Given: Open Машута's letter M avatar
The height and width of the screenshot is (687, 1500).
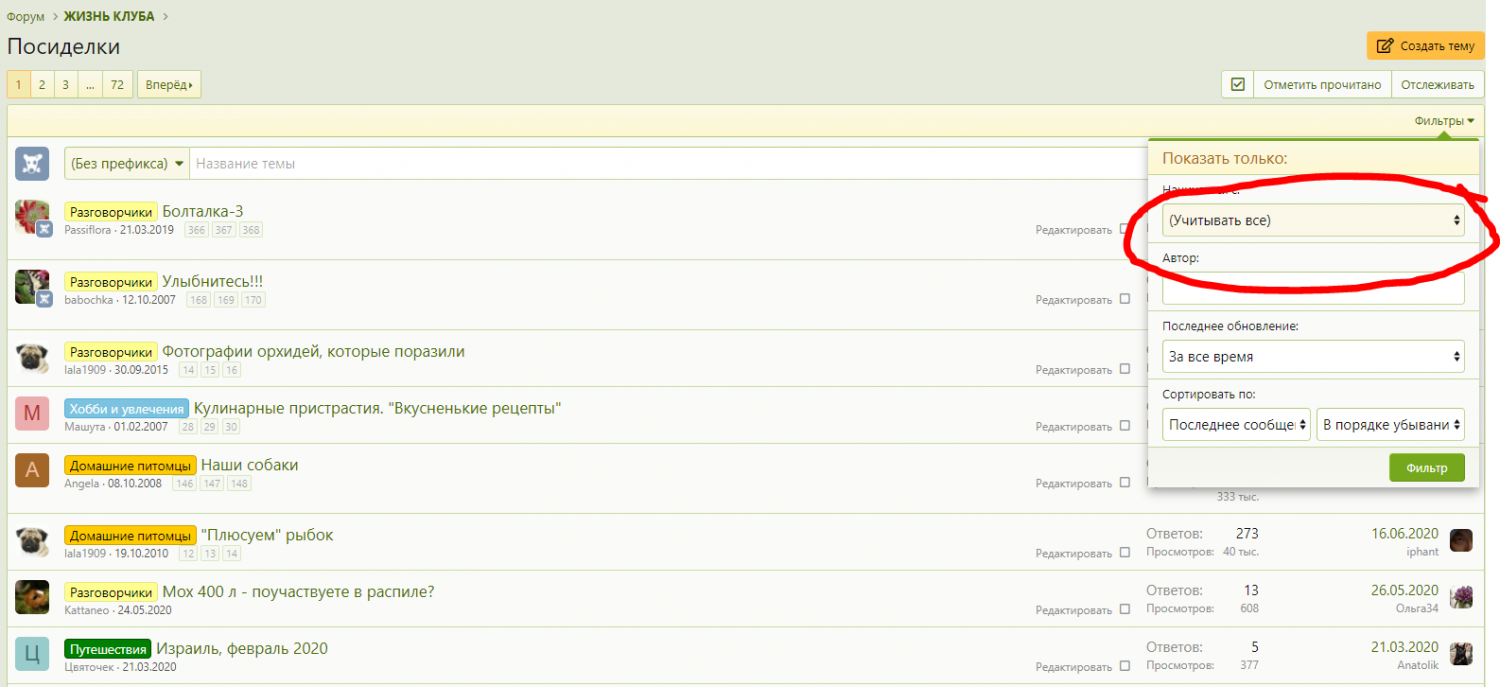Looking at the screenshot, I should [32, 413].
